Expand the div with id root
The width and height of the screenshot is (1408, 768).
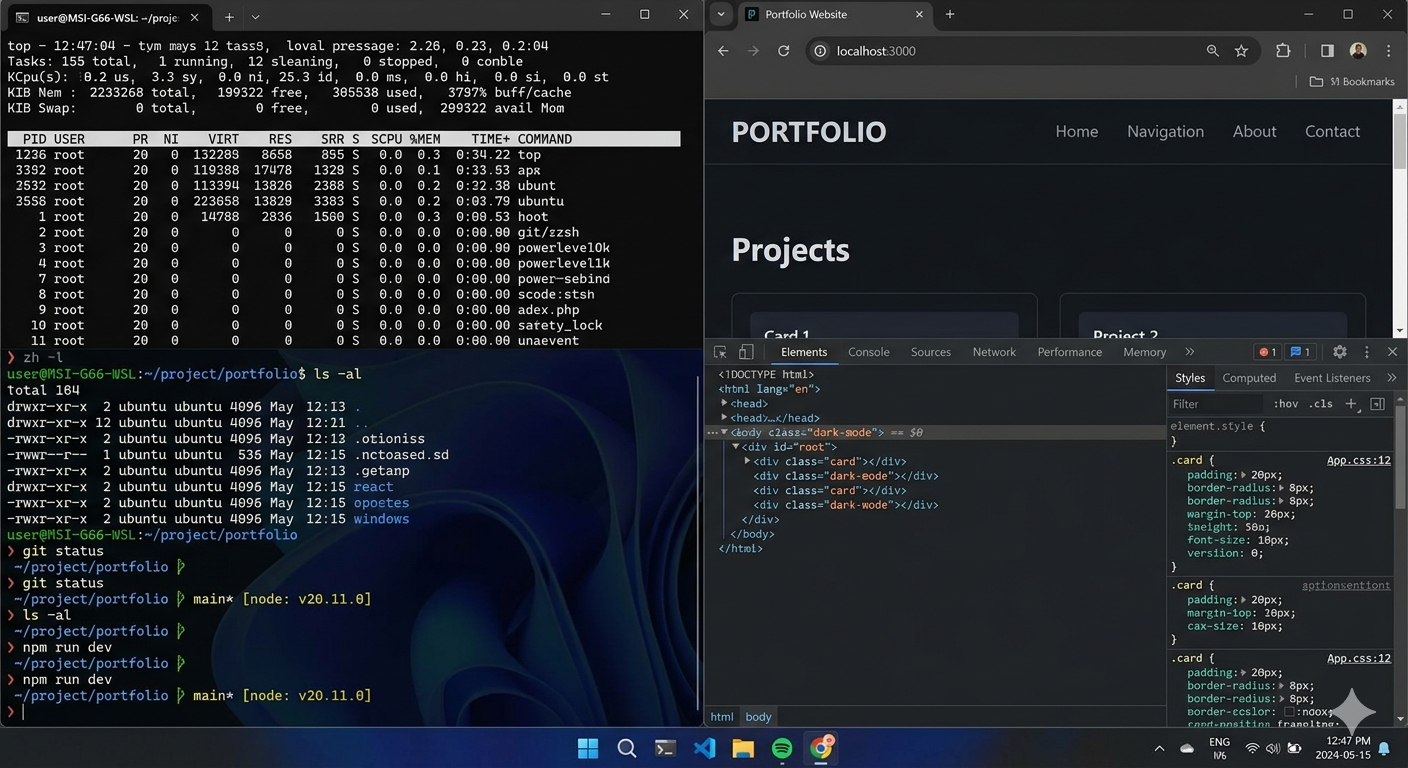(735, 446)
